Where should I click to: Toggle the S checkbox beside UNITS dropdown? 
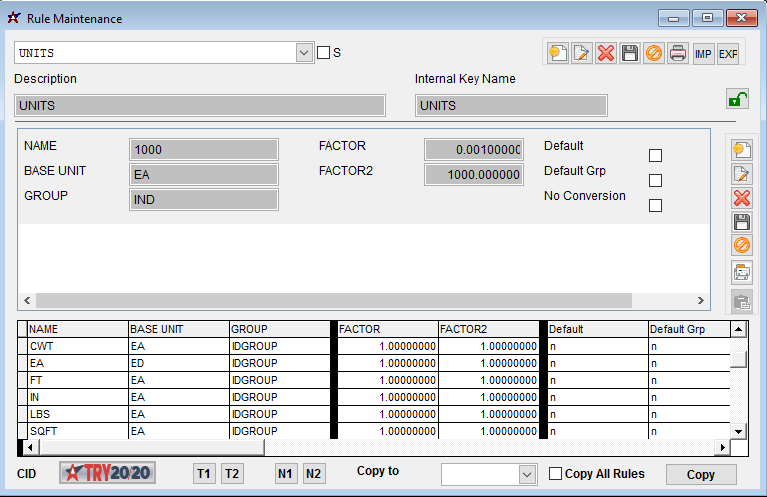click(323, 53)
